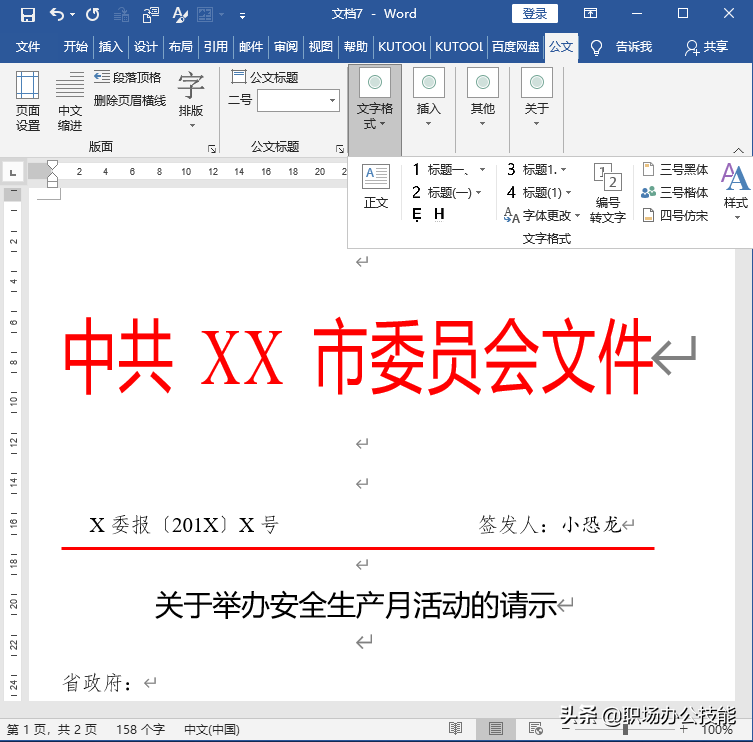Click the 告诉我 lightbulb search
The height and width of the screenshot is (742, 753).
tap(622, 47)
